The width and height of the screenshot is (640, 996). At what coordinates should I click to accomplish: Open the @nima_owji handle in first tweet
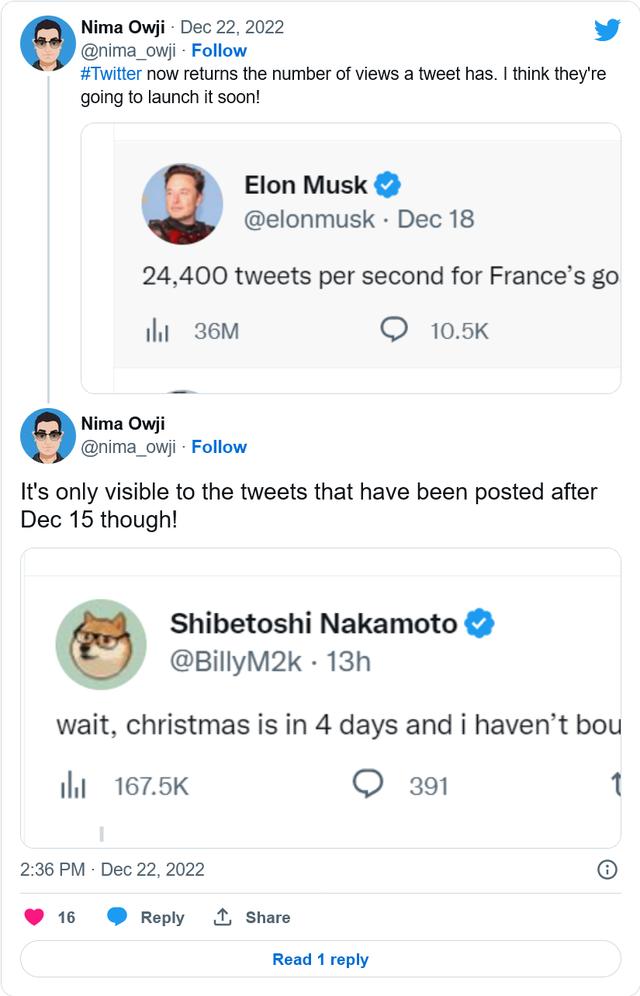click(128, 50)
